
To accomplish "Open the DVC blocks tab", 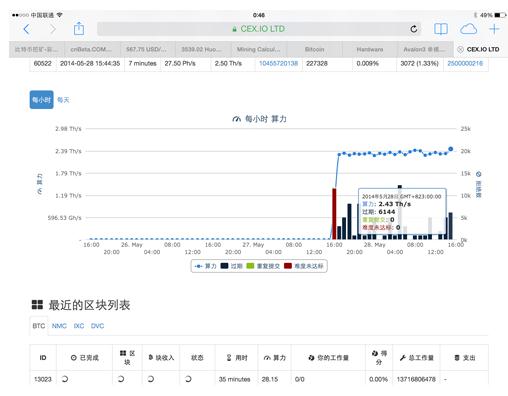I will tap(97, 326).
